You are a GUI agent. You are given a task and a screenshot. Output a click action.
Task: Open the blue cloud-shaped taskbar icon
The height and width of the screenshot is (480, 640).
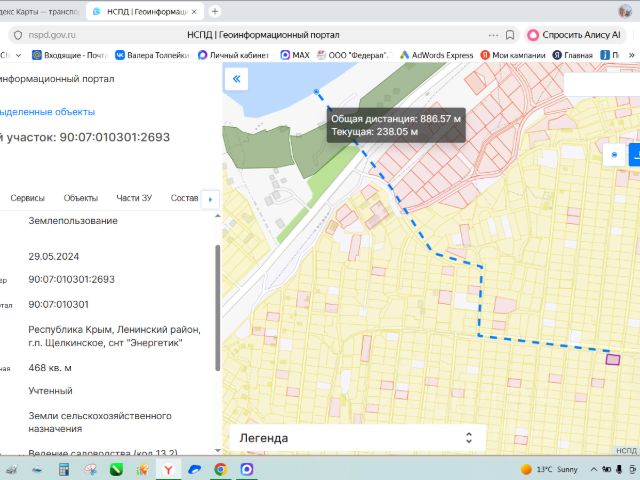point(194,469)
